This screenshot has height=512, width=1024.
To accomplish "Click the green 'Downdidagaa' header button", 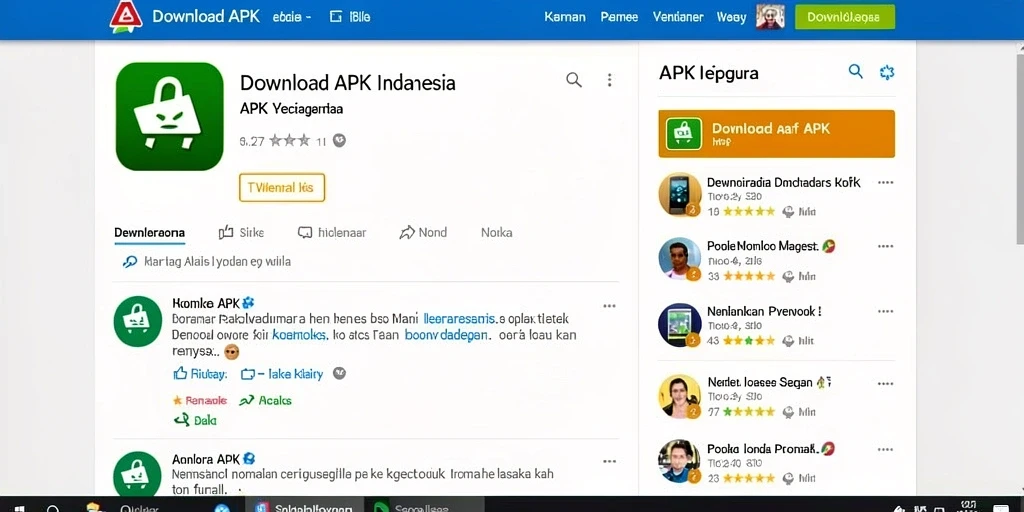I will 844,17.
